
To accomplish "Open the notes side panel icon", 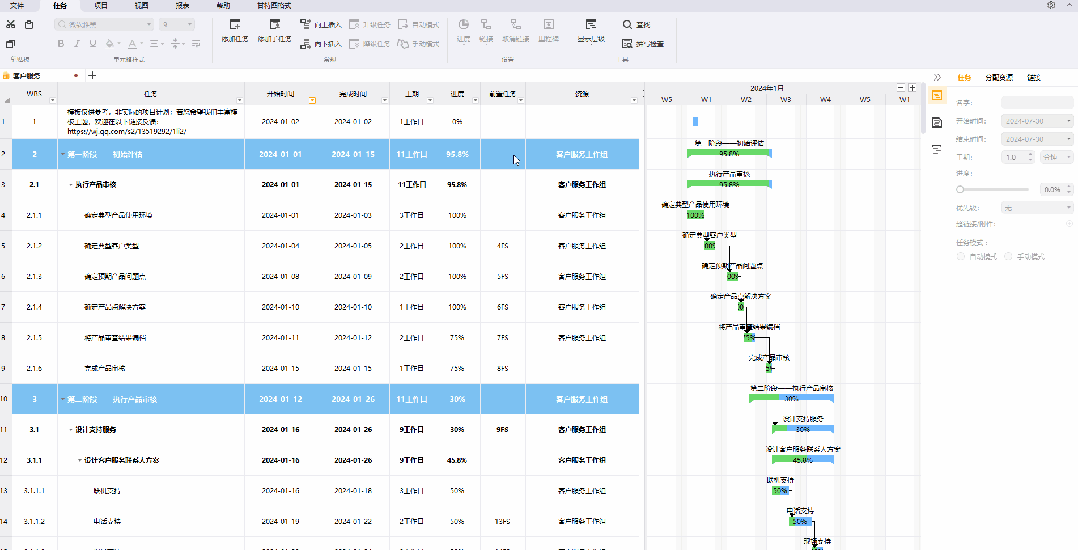I will (936, 122).
